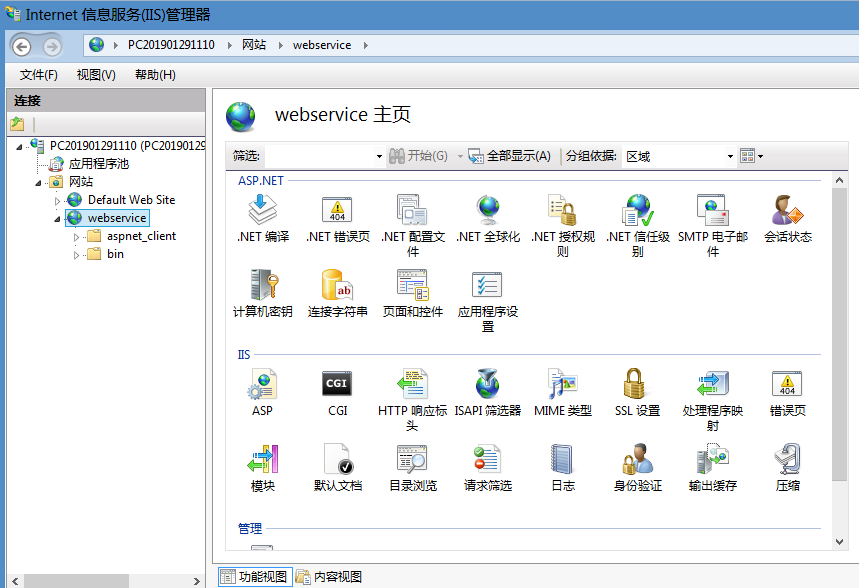Click the 全部显示(A) button
The height and width of the screenshot is (588, 859).
click(x=509, y=156)
